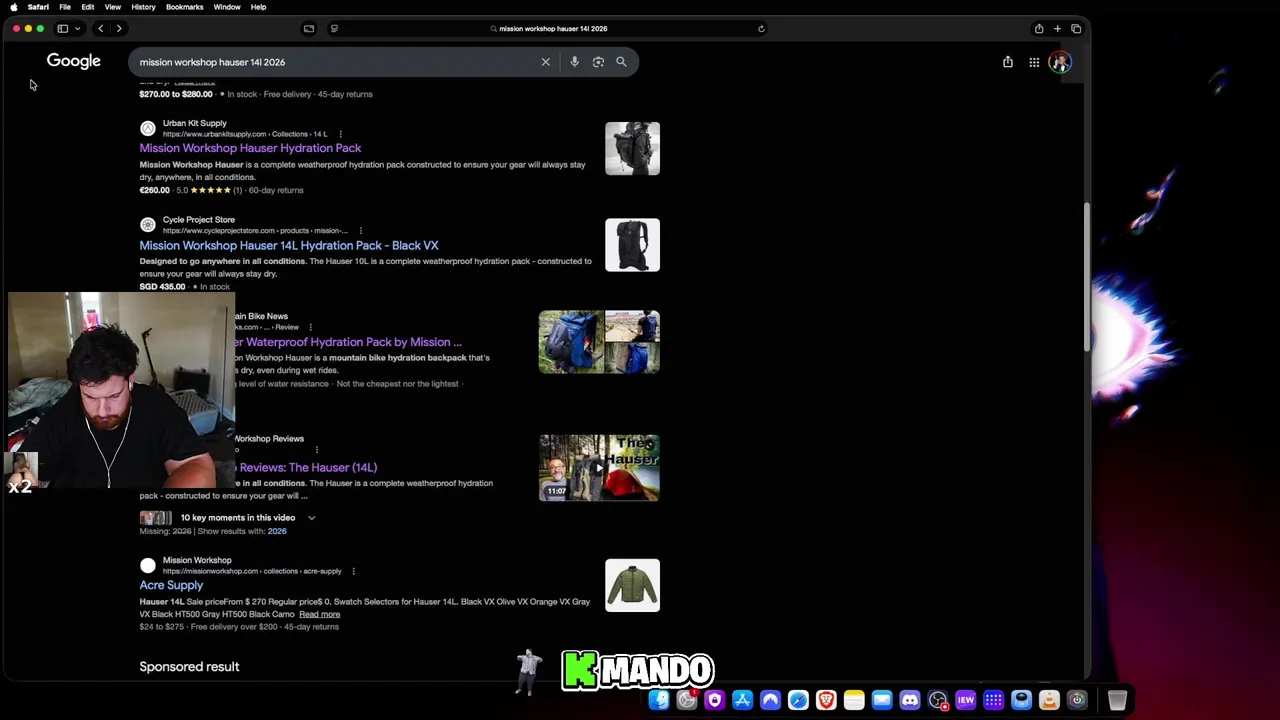Open Hauser 14L Hydration Pack Black VX link

pyautogui.click(x=289, y=245)
